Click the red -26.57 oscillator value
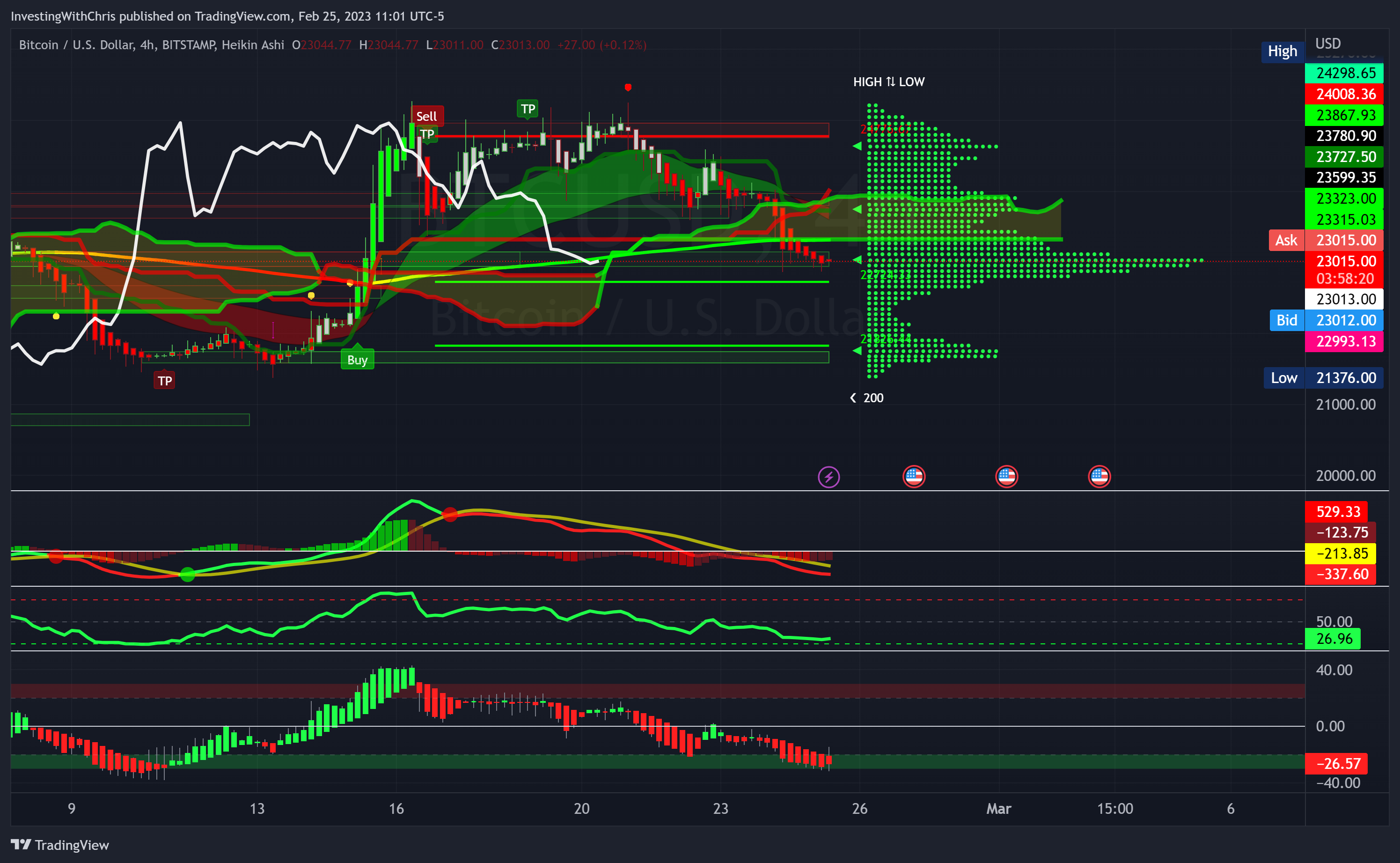Image resolution: width=1400 pixels, height=863 pixels. [1336, 764]
